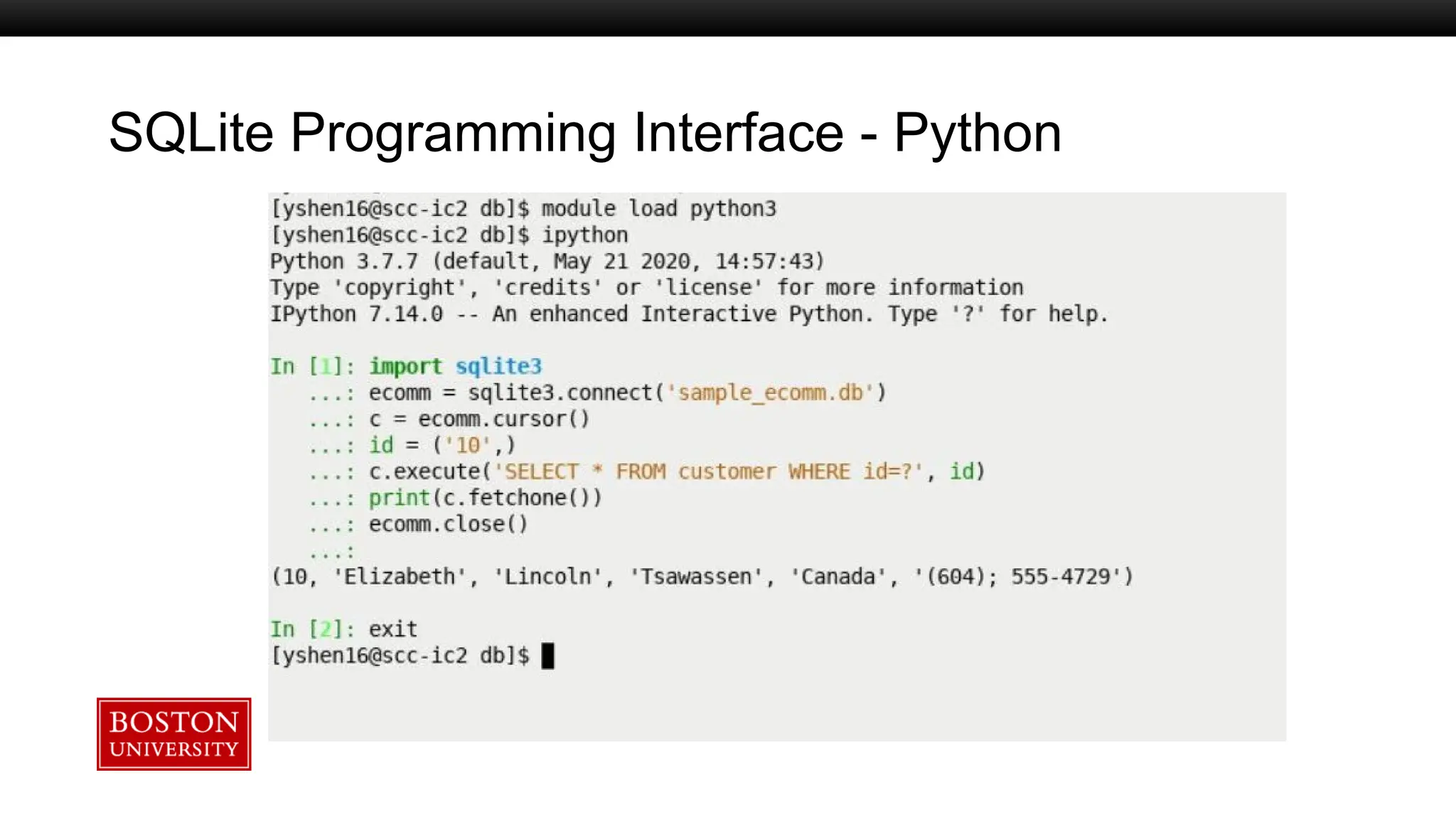Click the 'c = ecomm.cursor()' line
The width and height of the screenshot is (1456, 819).
[449, 419]
